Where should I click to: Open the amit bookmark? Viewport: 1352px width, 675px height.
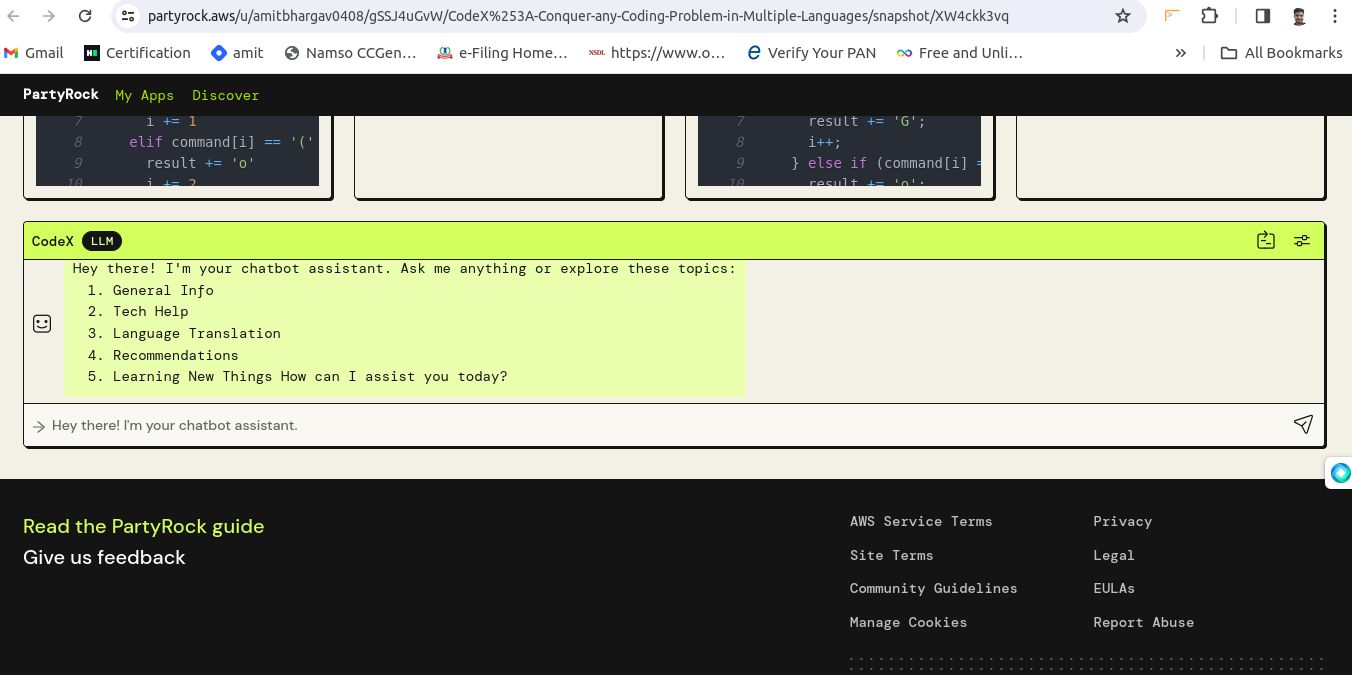pos(237,53)
